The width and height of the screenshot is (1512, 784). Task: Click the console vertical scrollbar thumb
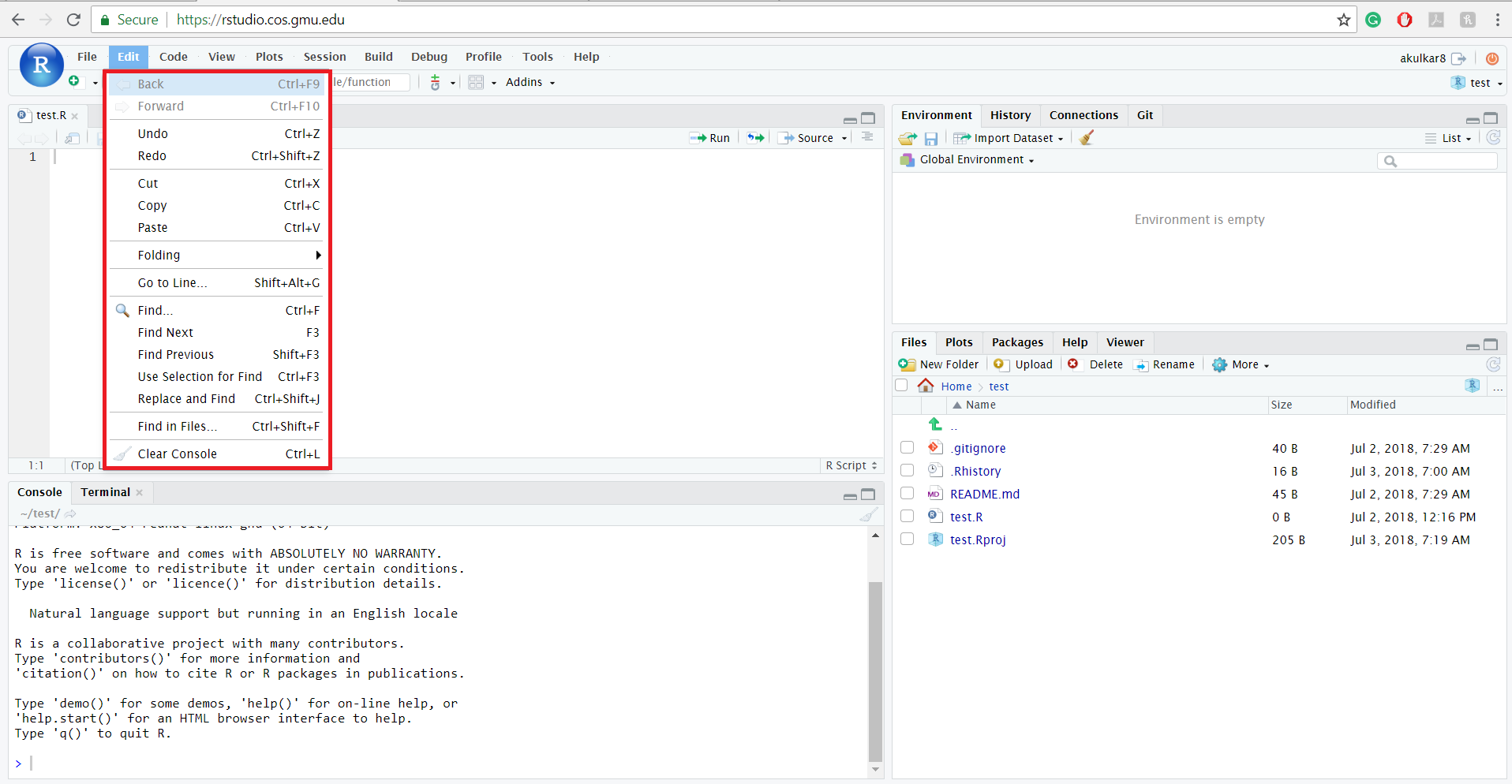[x=875, y=672]
